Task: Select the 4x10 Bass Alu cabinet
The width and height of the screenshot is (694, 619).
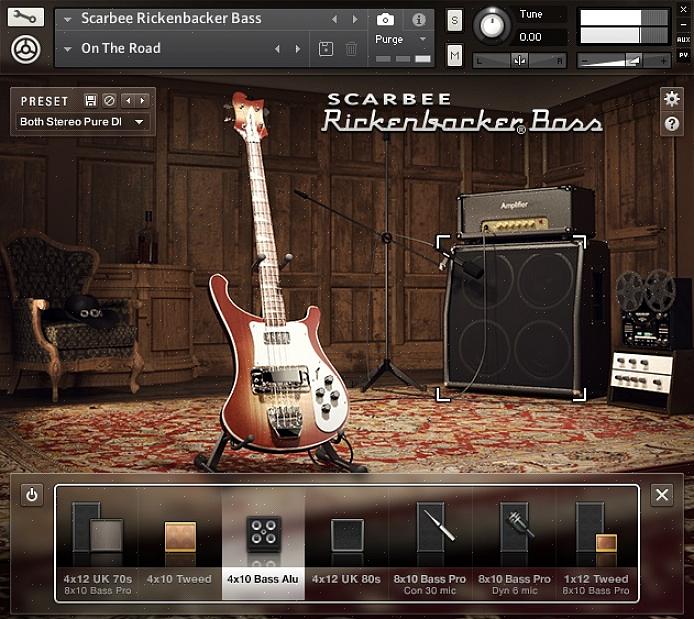Action: coord(263,543)
